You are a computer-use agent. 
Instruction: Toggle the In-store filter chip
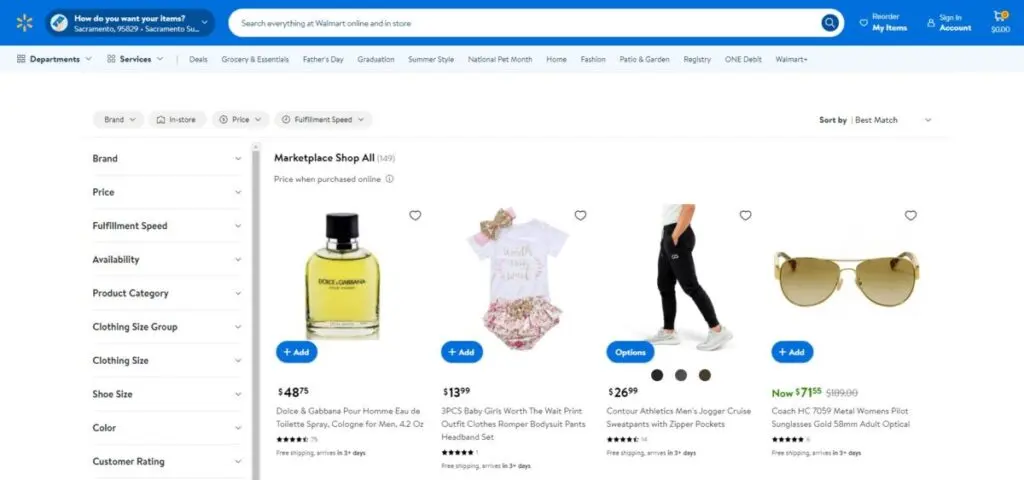click(x=177, y=120)
